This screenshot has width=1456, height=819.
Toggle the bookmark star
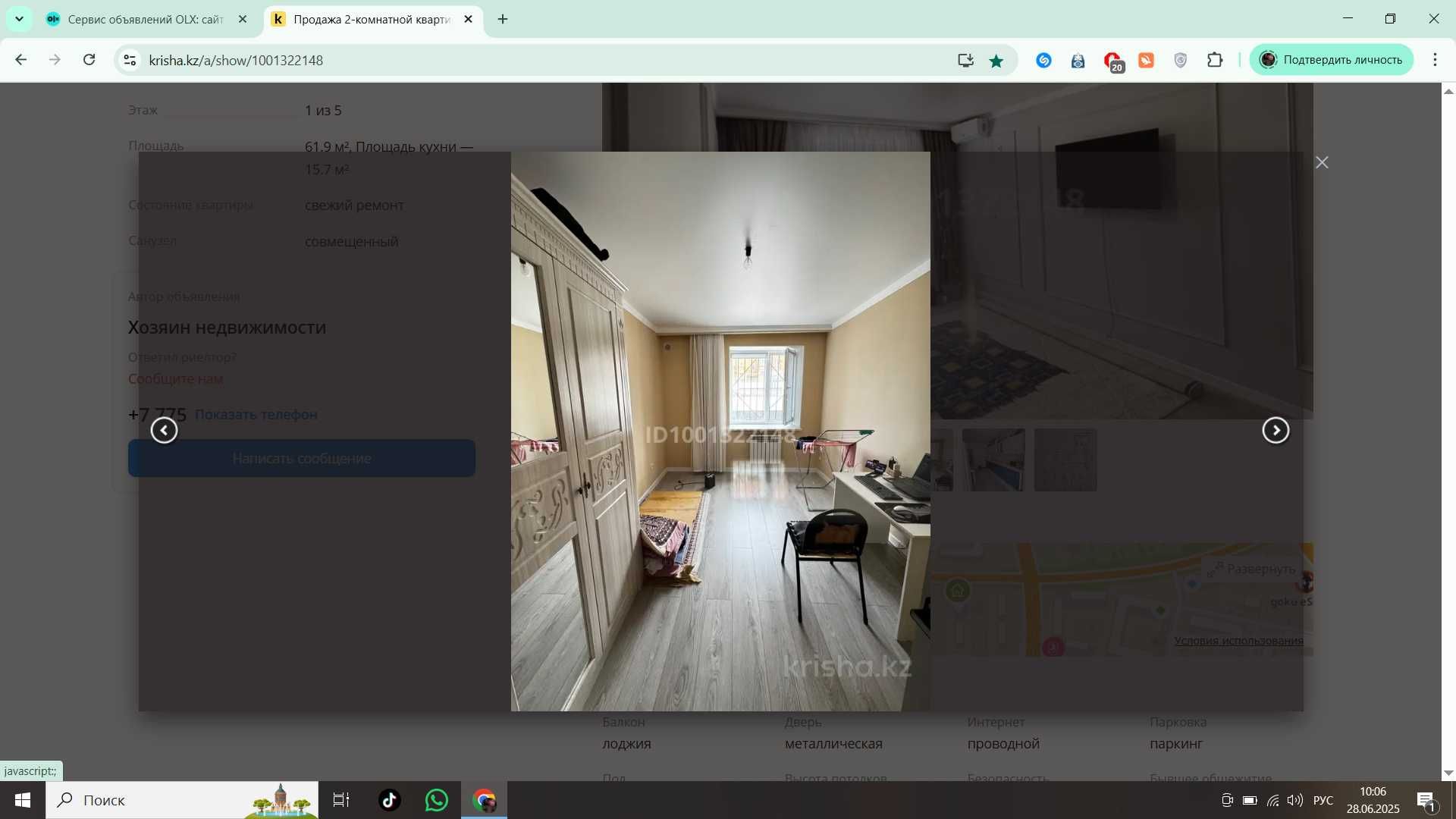996,60
